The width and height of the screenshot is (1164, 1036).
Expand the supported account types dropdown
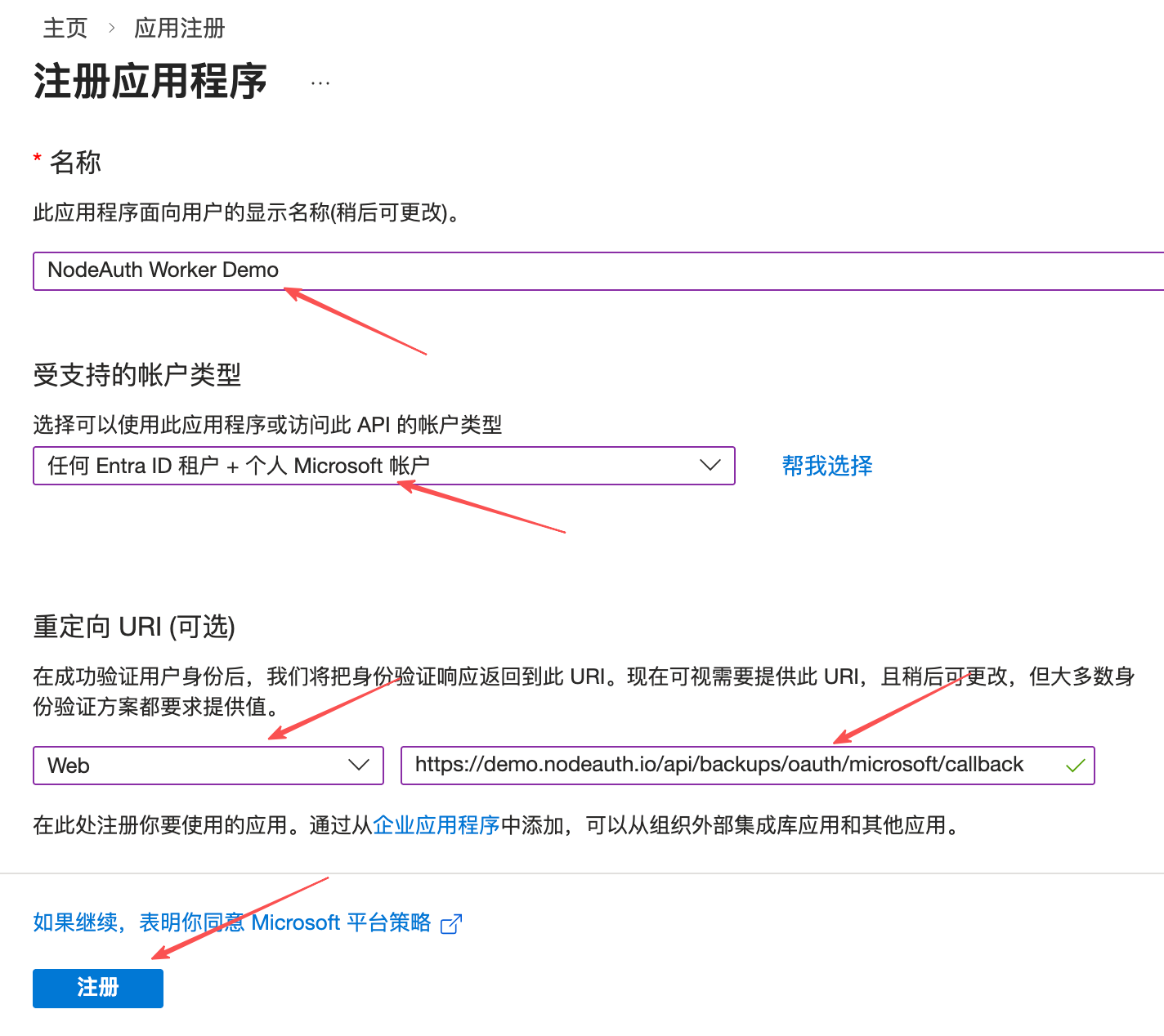383,466
